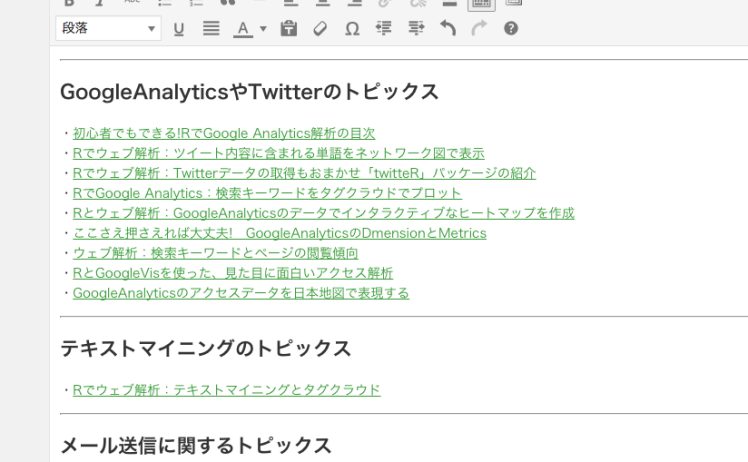Open the テキストマイニングとタグクラウド link
The image size is (748, 462).
(x=226, y=389)
